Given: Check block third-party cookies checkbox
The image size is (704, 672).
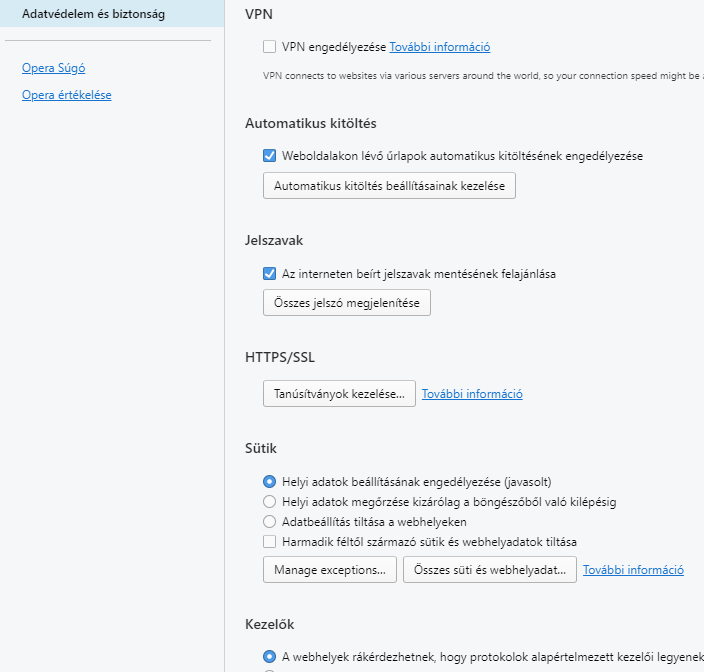Looking at the screenshot, I should [269, 541].
